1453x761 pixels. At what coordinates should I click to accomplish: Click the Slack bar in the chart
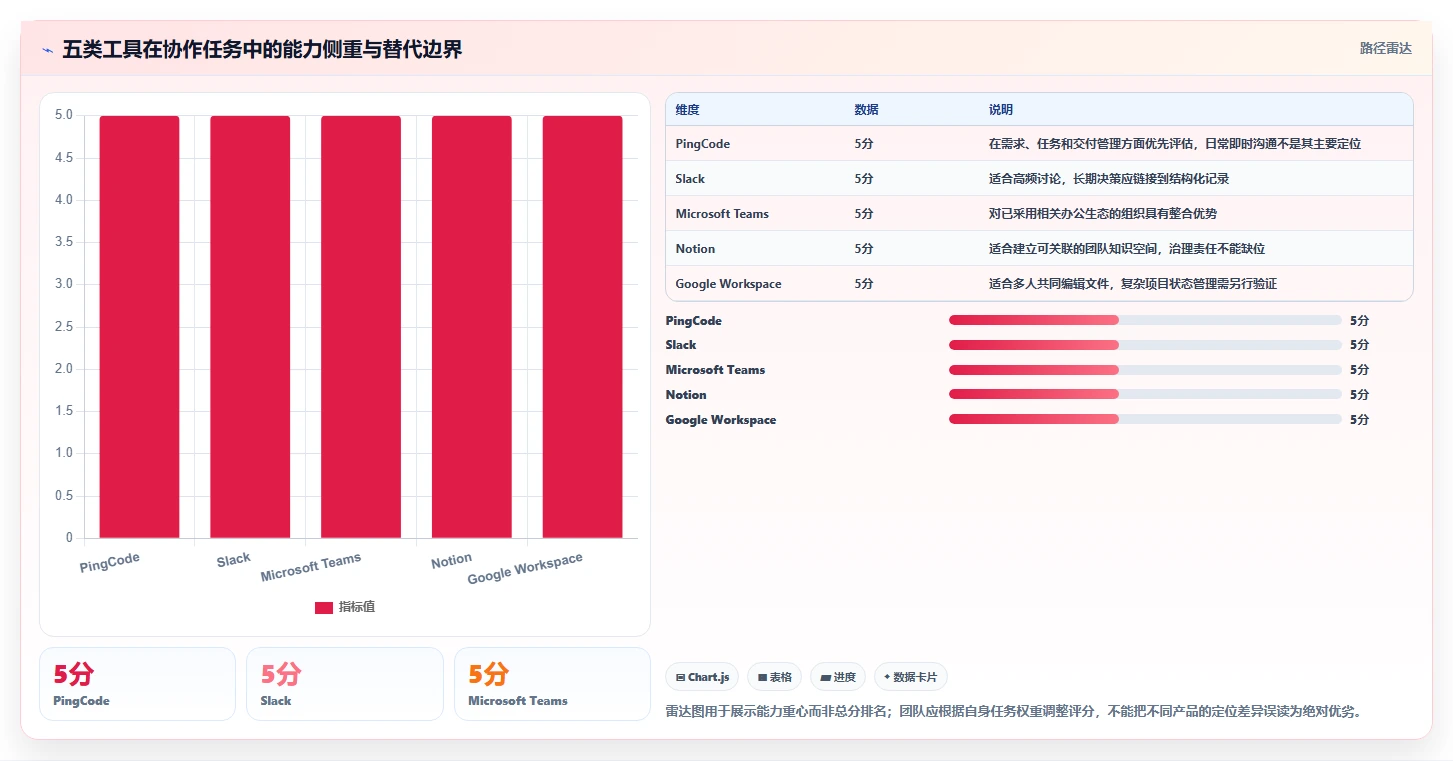pos(250,327)
